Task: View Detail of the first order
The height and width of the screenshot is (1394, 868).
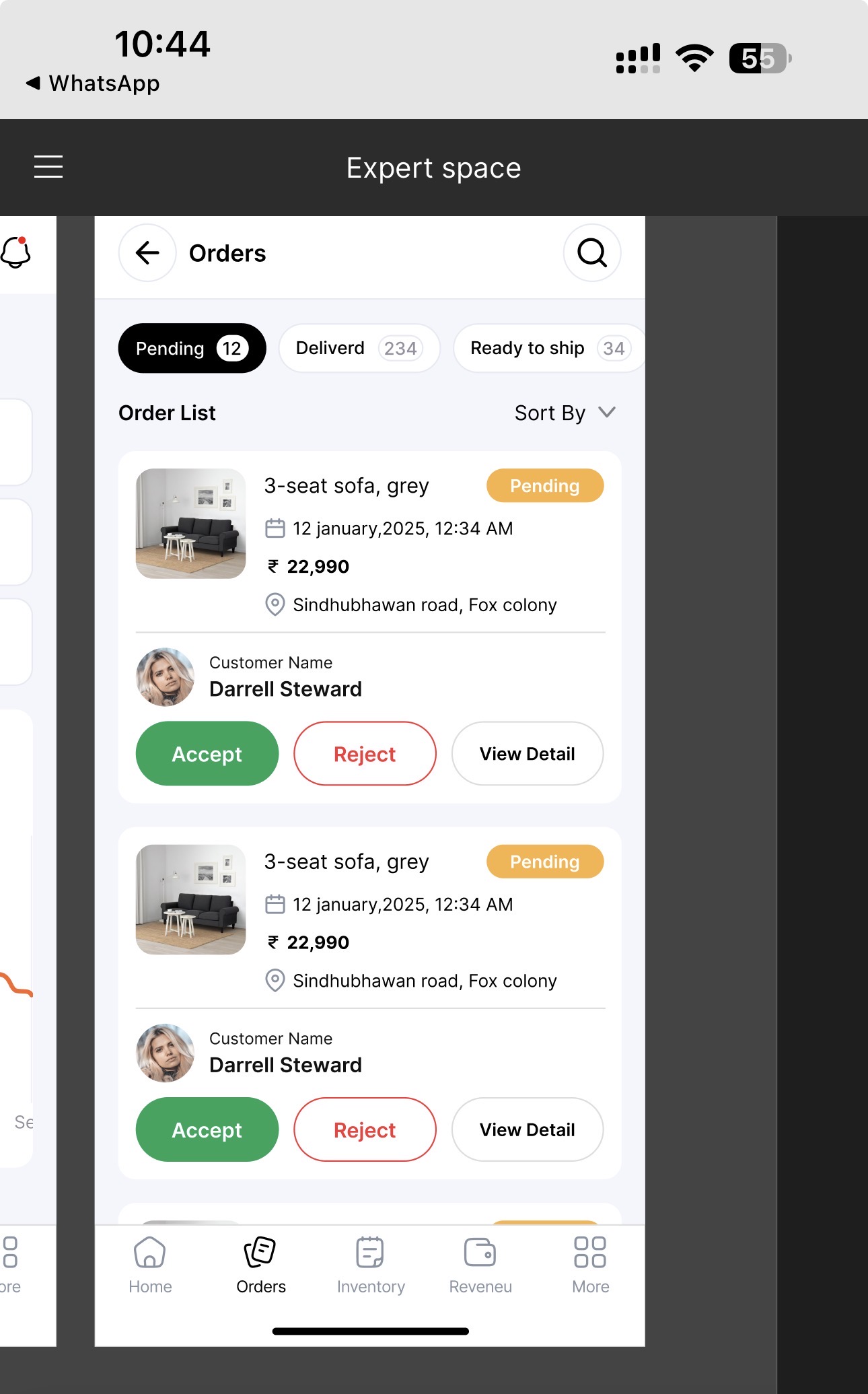Action: coord(527,754)
